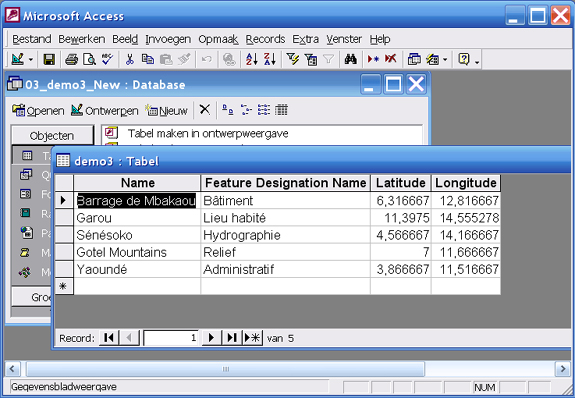Click the Paste icon
The height and width of the screenshot is (398, 575).
point(166,59)
